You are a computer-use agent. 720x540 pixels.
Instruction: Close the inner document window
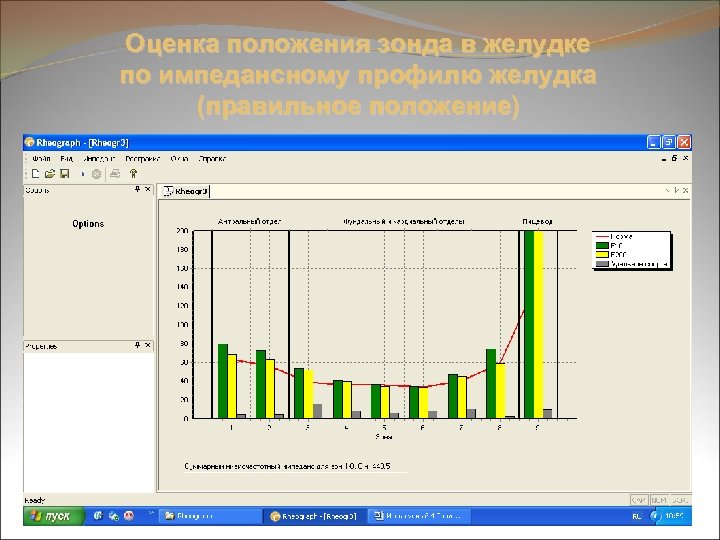[685, 158]
